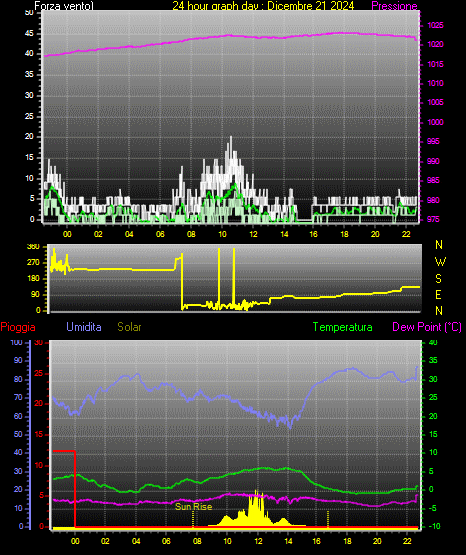
Task: Click the 'Sun Rise' label
Action: click(194, 507)
